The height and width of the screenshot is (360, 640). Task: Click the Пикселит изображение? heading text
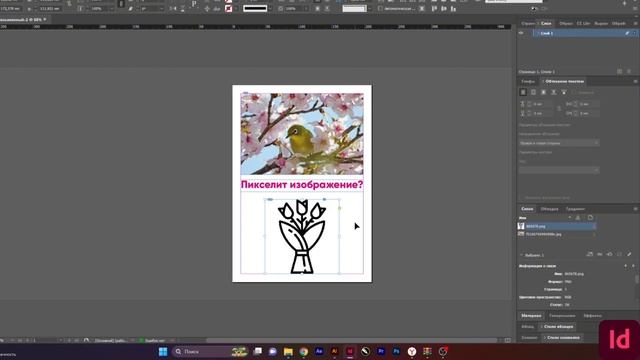(x=302, y=185)
